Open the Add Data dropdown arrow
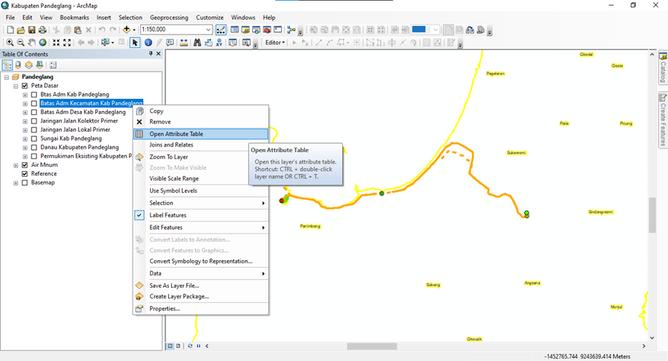The height and width of the screenshot is (361, 668). coord(134,30)
